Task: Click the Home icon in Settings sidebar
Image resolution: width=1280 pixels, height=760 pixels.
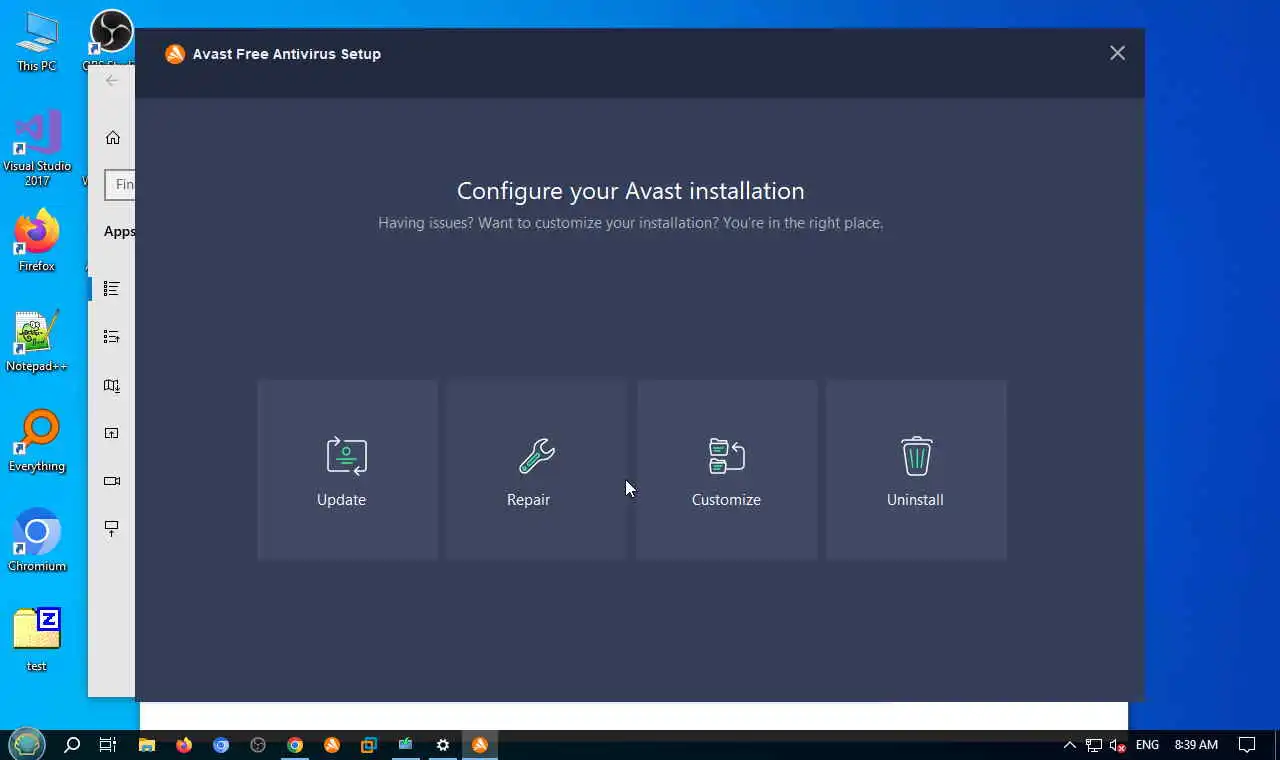Action: tap(112, 137)
